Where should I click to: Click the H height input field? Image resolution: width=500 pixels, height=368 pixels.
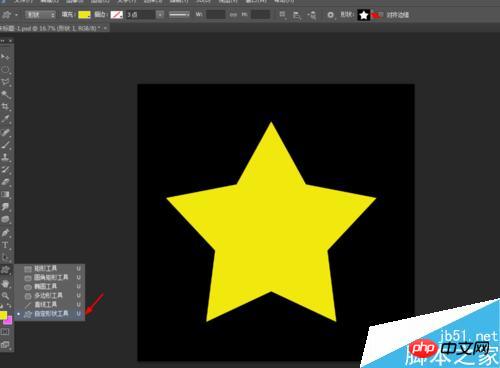tap(260, 15)
